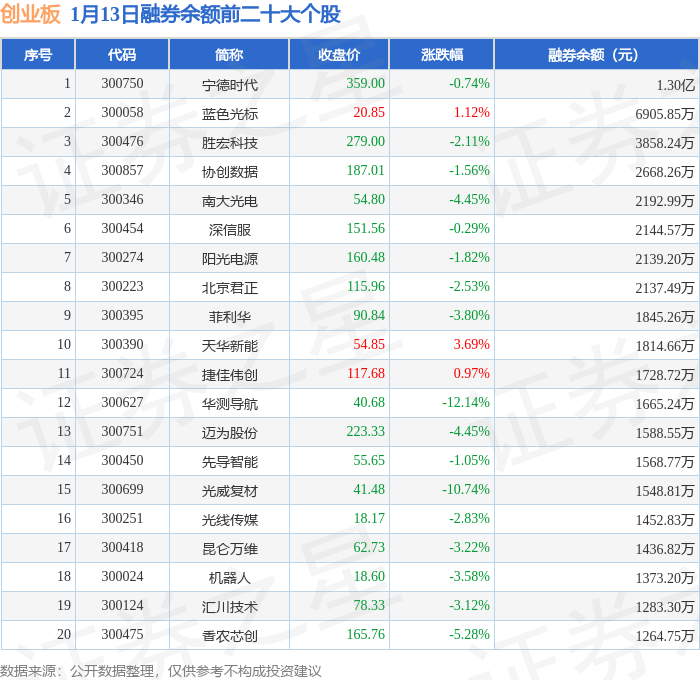Select stock code 300418
700x680 pixels.
(x=122, y=548)
